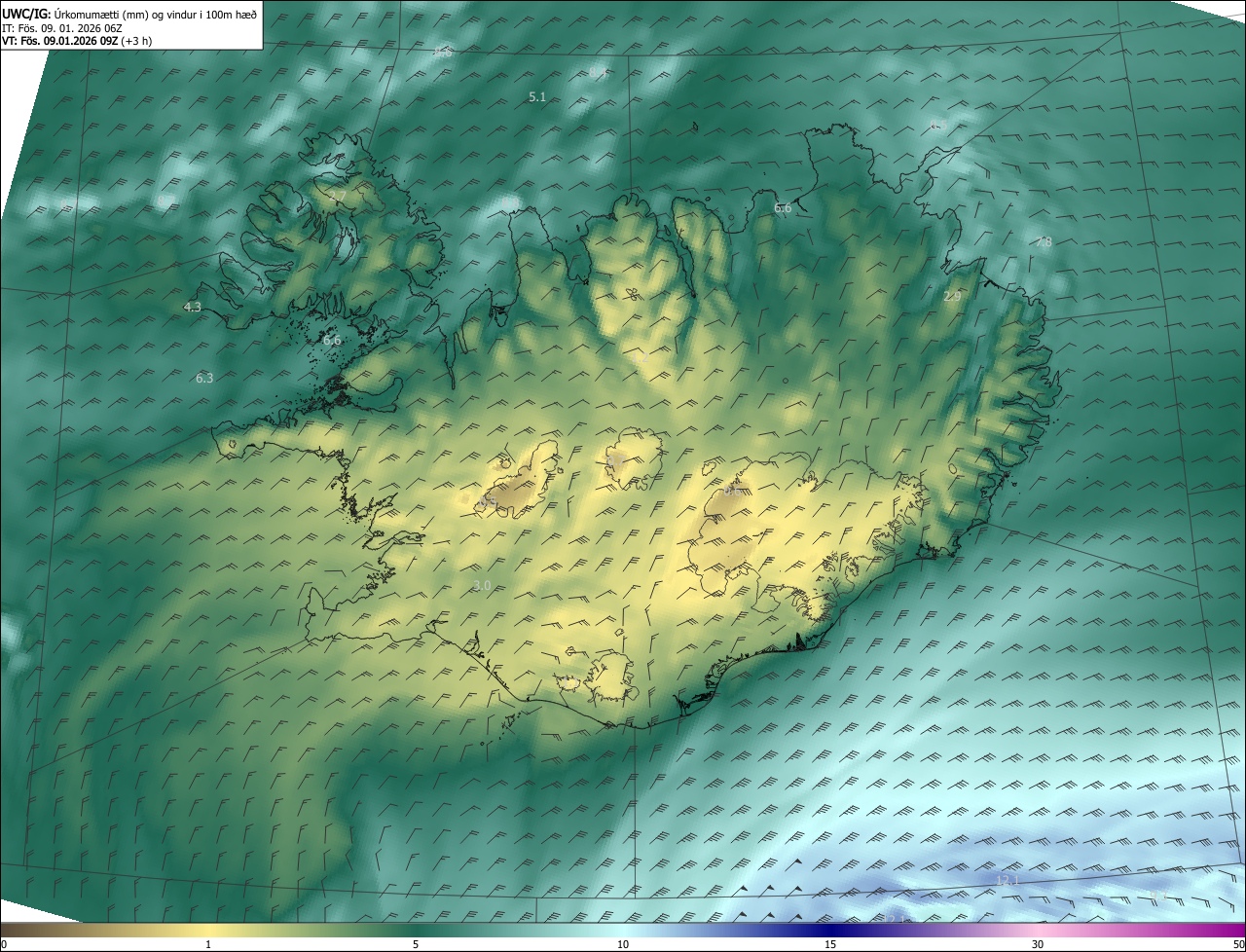Click the 2.7 value label in the Westfjords
Viewport: 1246px width, 952px height.
coord(337,197)
